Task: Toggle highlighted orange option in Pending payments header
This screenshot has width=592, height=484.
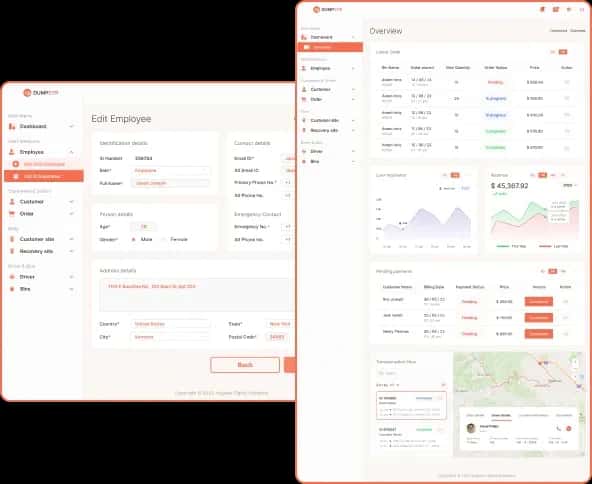Action: click(552, 271)
